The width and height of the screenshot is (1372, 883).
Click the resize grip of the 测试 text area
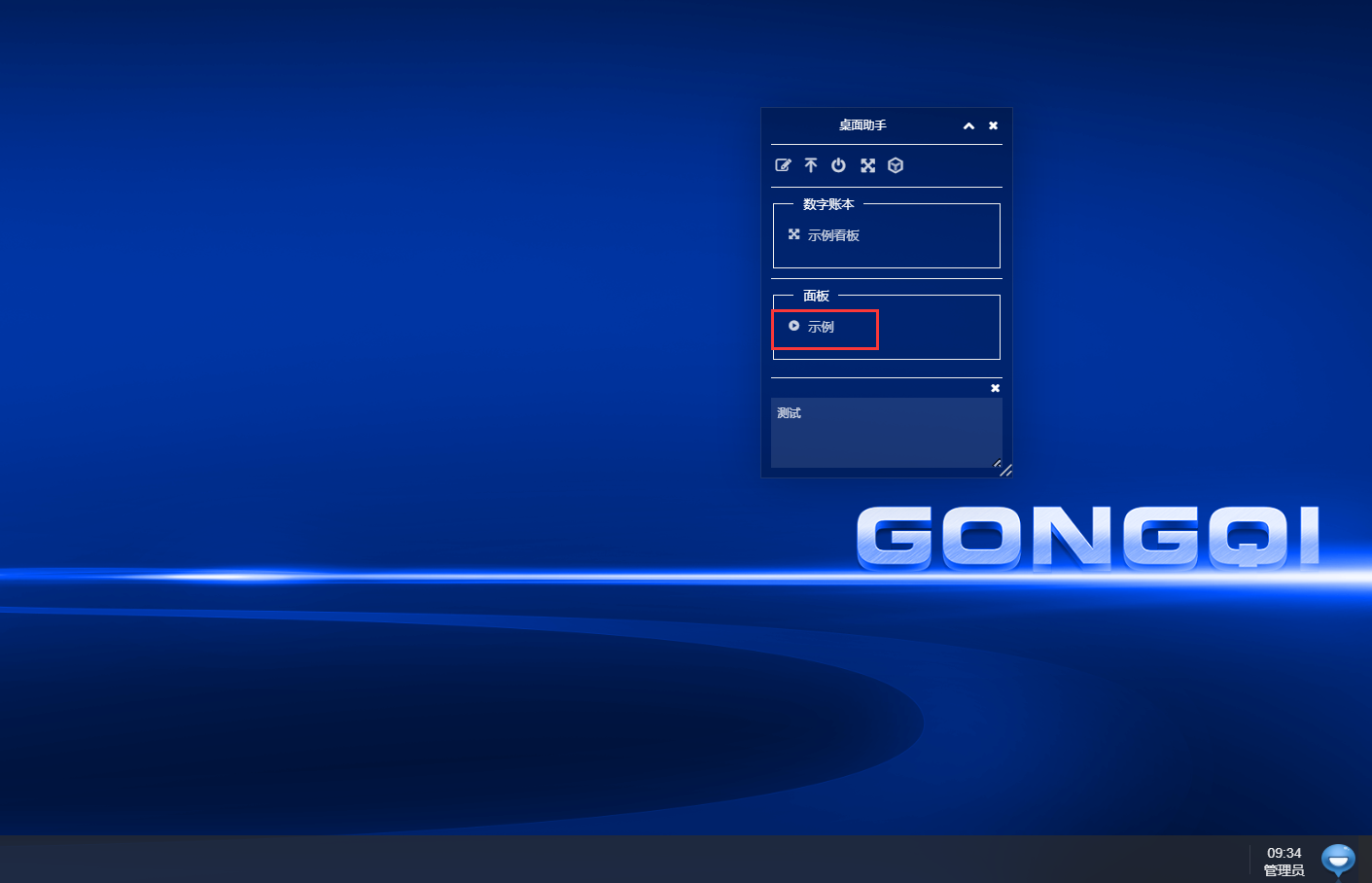pyautogui.click(x=997, y=463)
